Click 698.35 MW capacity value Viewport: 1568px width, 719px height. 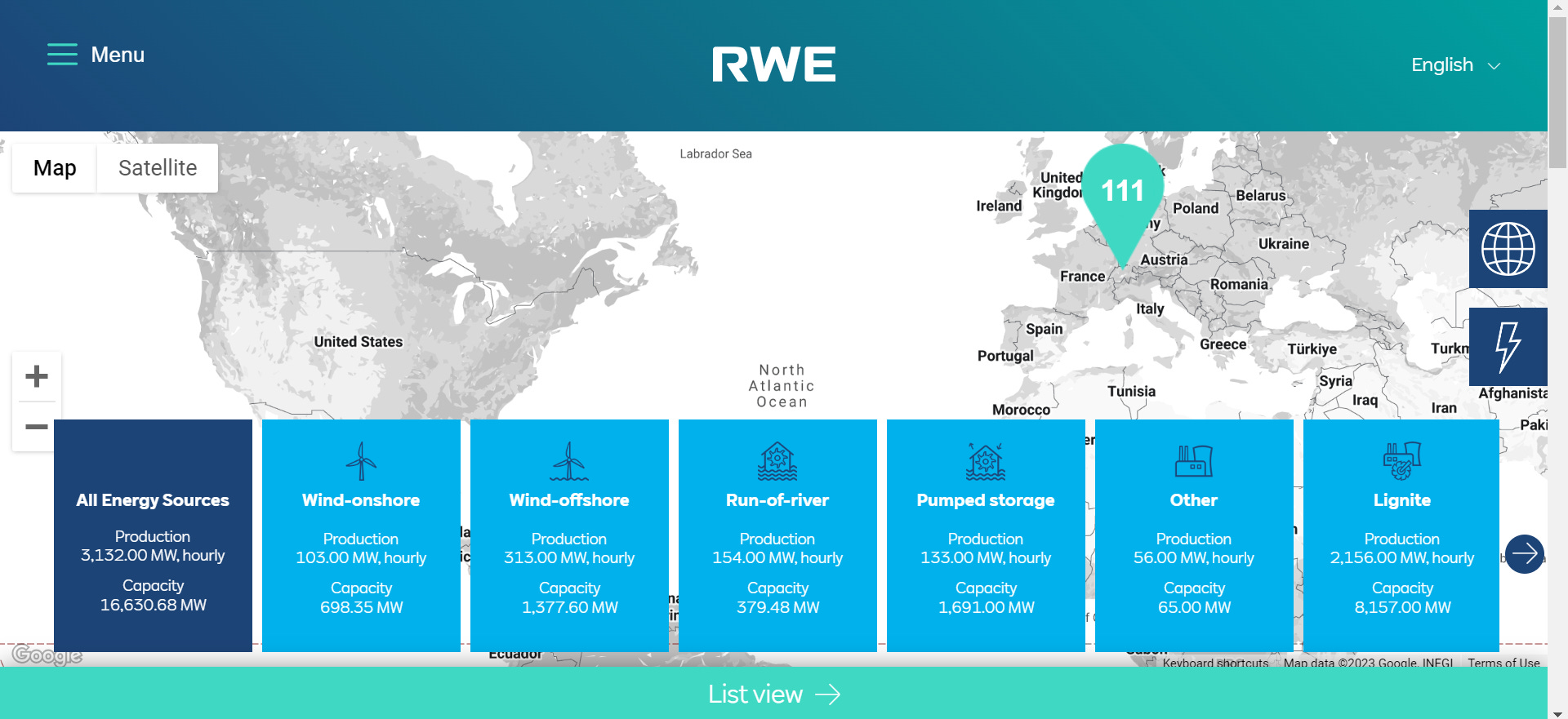(x=362, y=608)
